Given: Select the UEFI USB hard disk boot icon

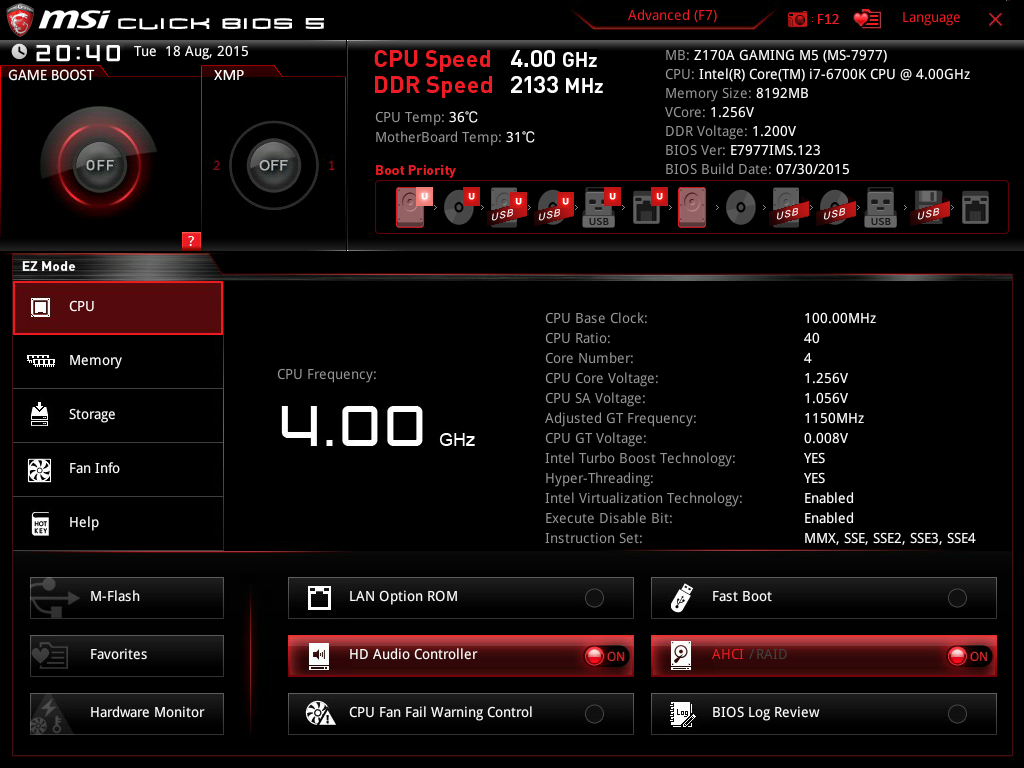Looking at the screenshot, I should coord(508,208).
